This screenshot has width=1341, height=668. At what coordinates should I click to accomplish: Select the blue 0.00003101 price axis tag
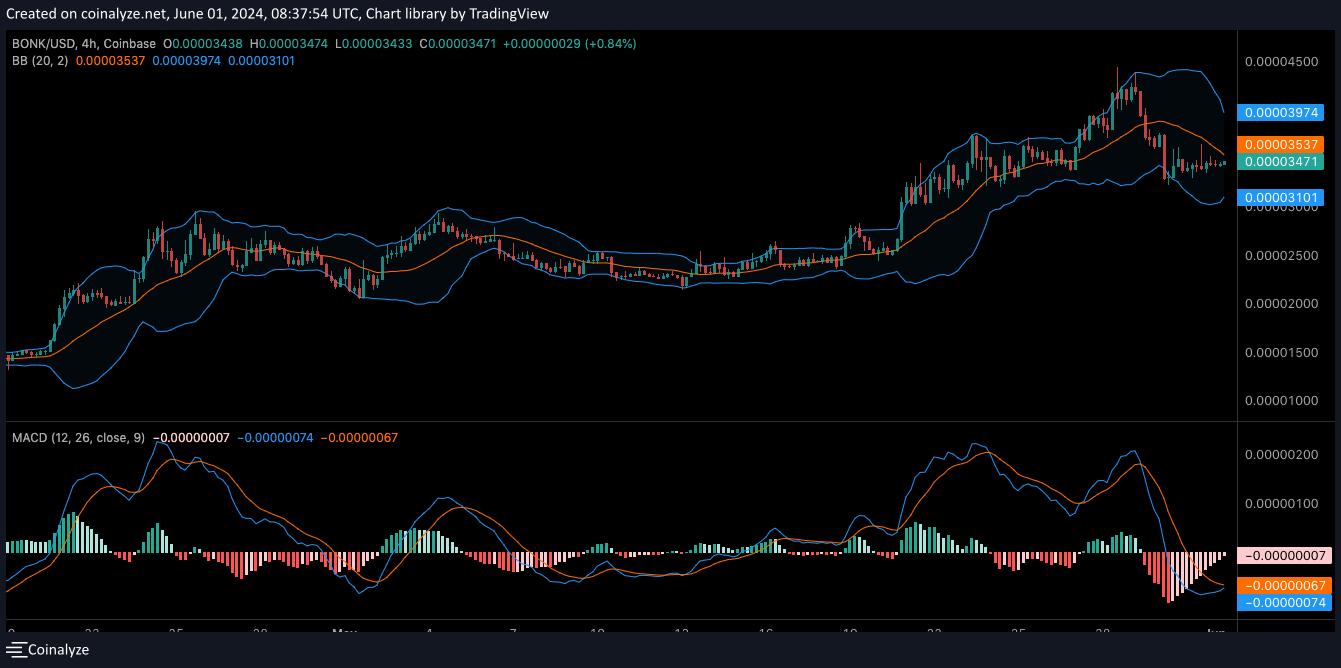(x=1283, y=198)
